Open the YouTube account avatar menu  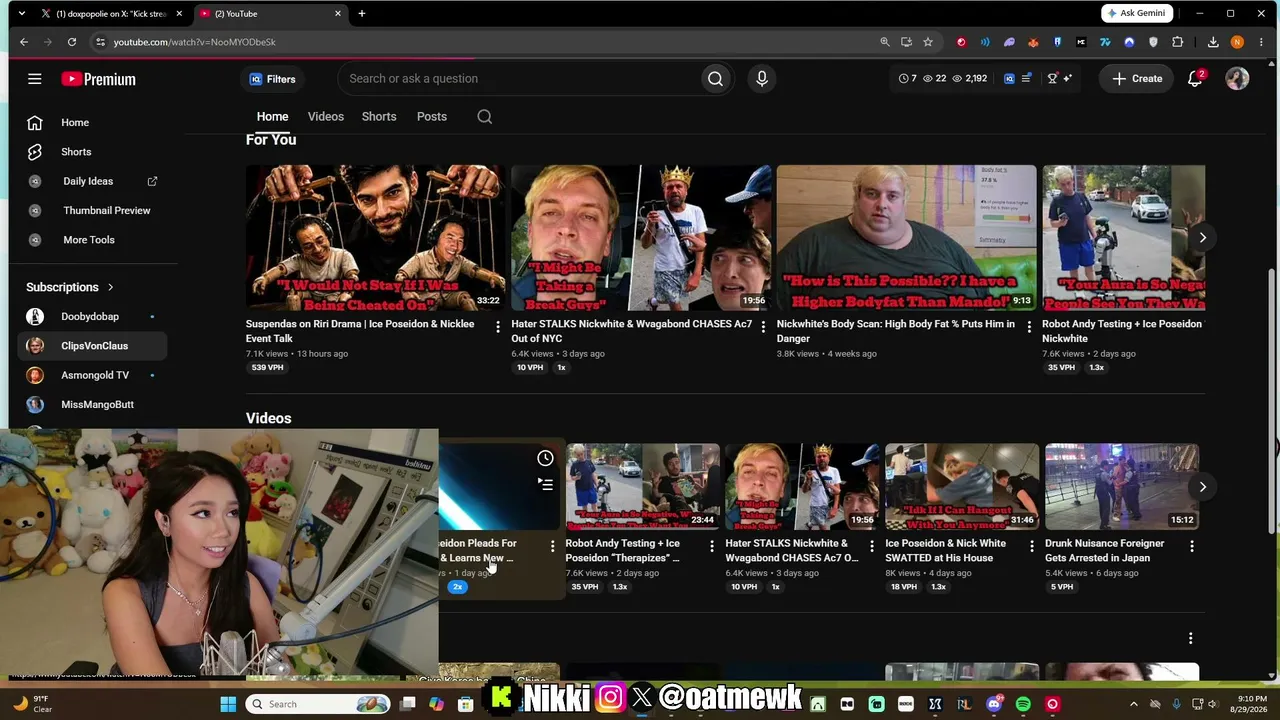click(x=1237, y=79)
